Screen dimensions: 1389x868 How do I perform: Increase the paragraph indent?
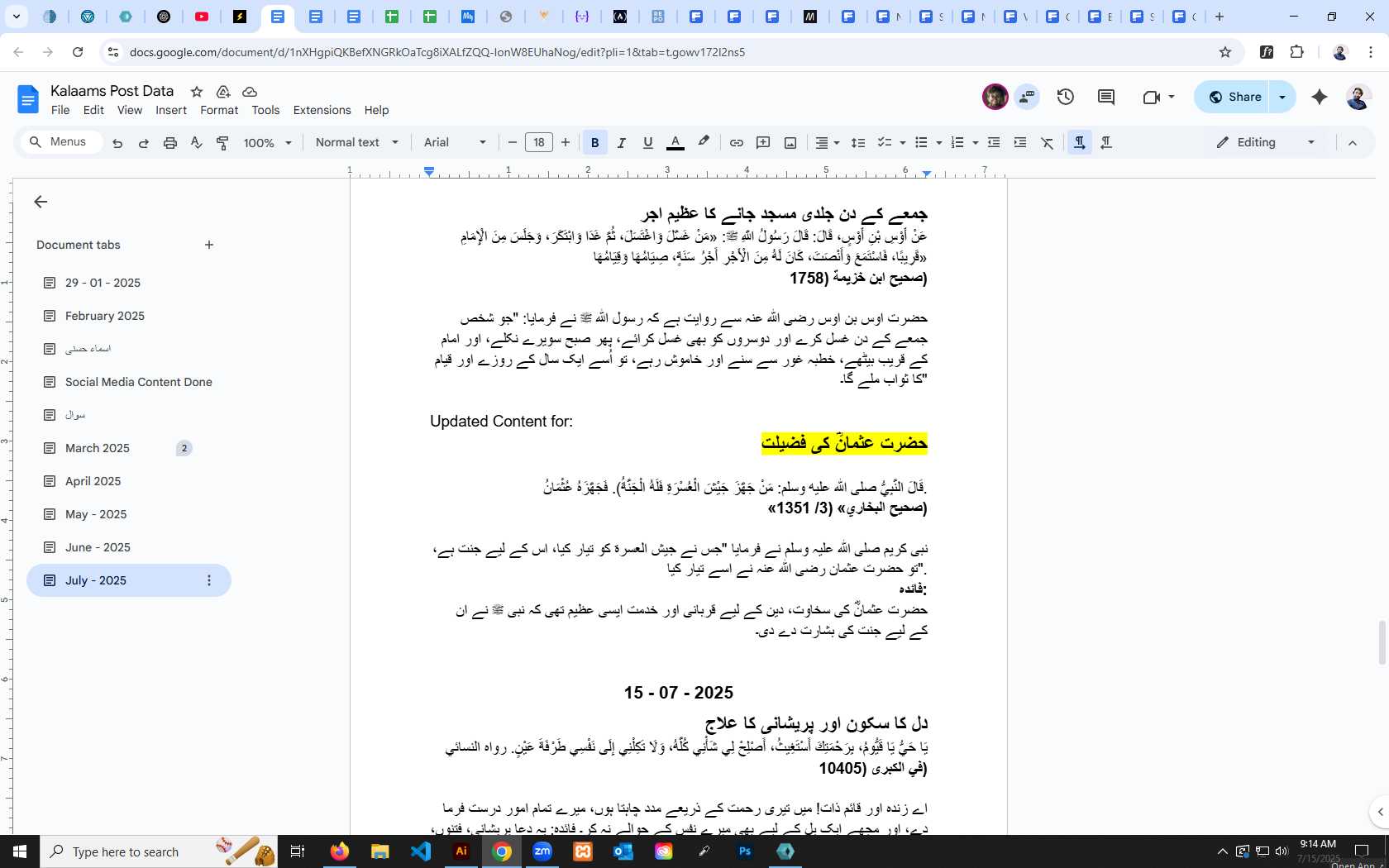pyautogui.click(x=1020, y=143)
